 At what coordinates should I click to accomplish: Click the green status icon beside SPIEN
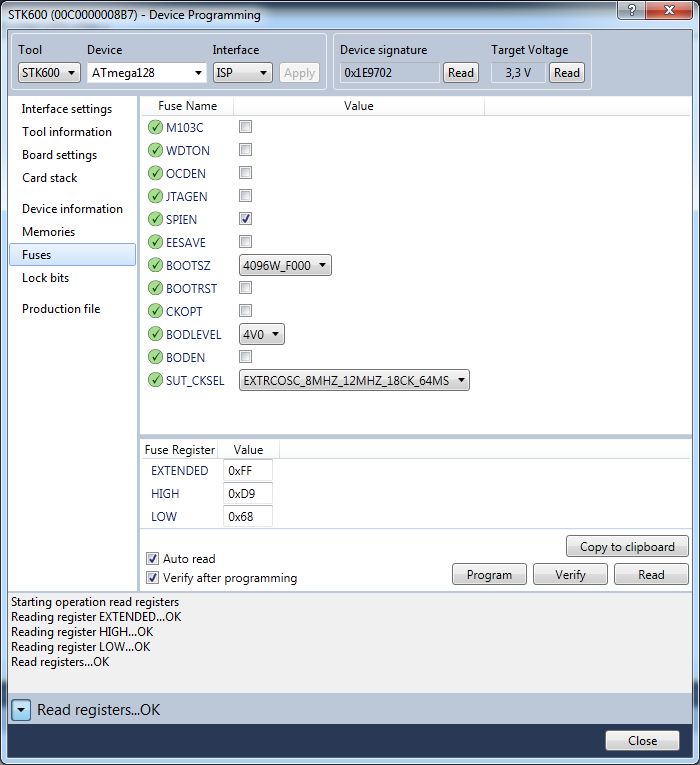(x=155, y=219)
